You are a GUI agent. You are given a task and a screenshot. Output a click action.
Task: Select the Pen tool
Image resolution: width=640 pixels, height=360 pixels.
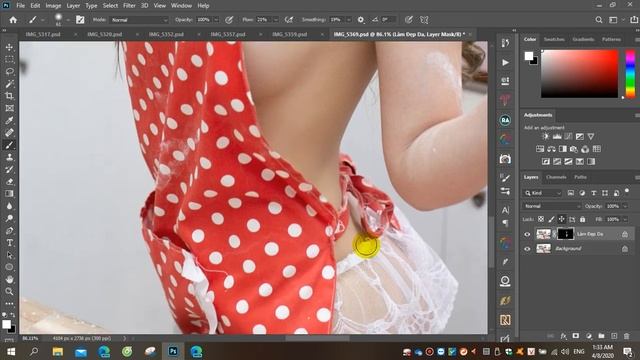tap(9, 231)
